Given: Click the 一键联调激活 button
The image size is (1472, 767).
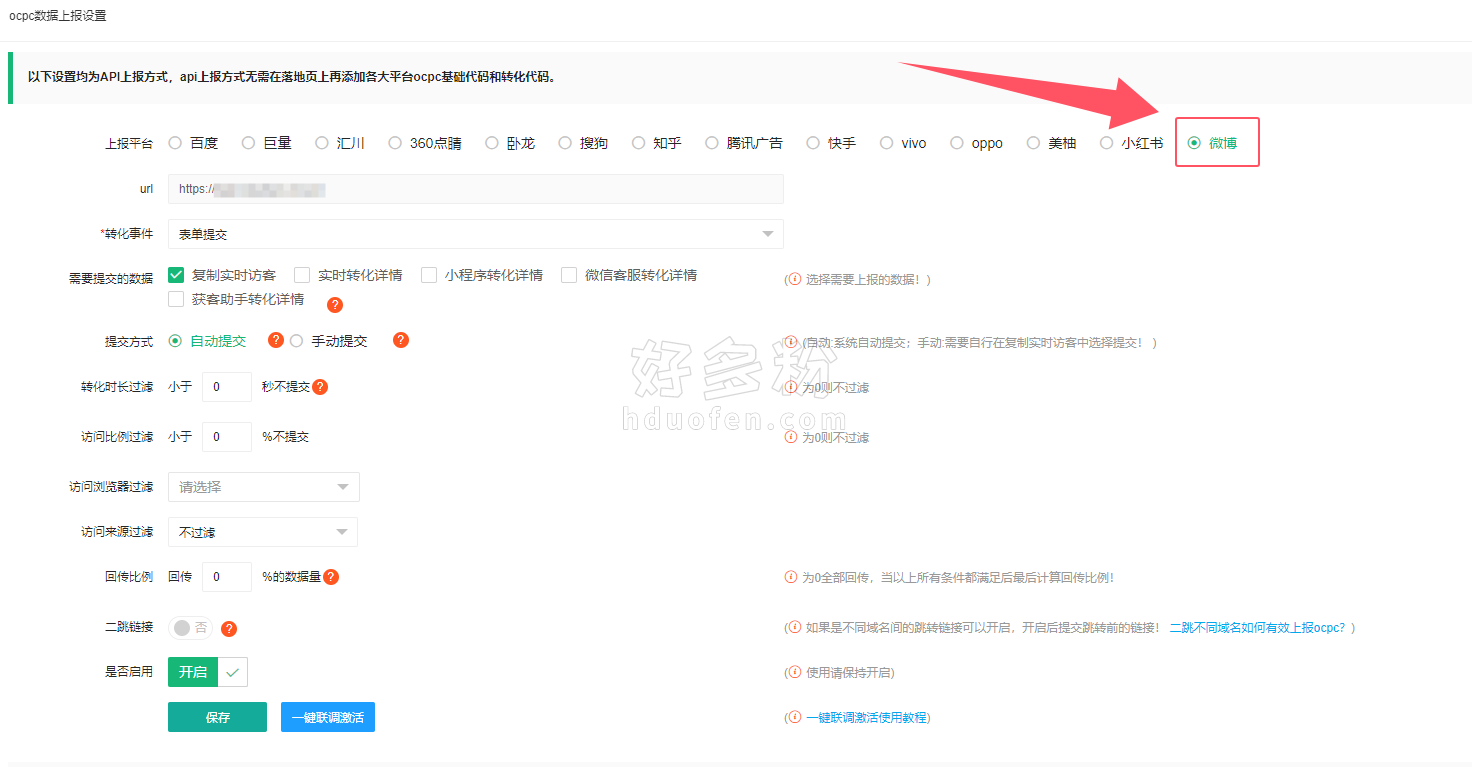Looking at the screenshot, I should tap(328, 717).
